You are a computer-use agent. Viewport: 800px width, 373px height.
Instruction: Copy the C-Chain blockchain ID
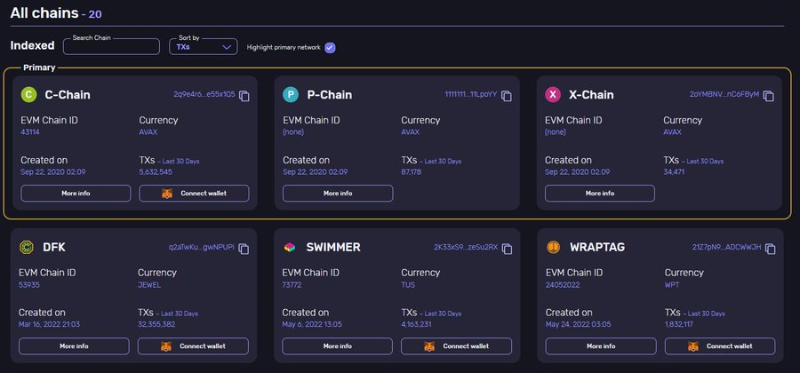(x=244, y=96)
